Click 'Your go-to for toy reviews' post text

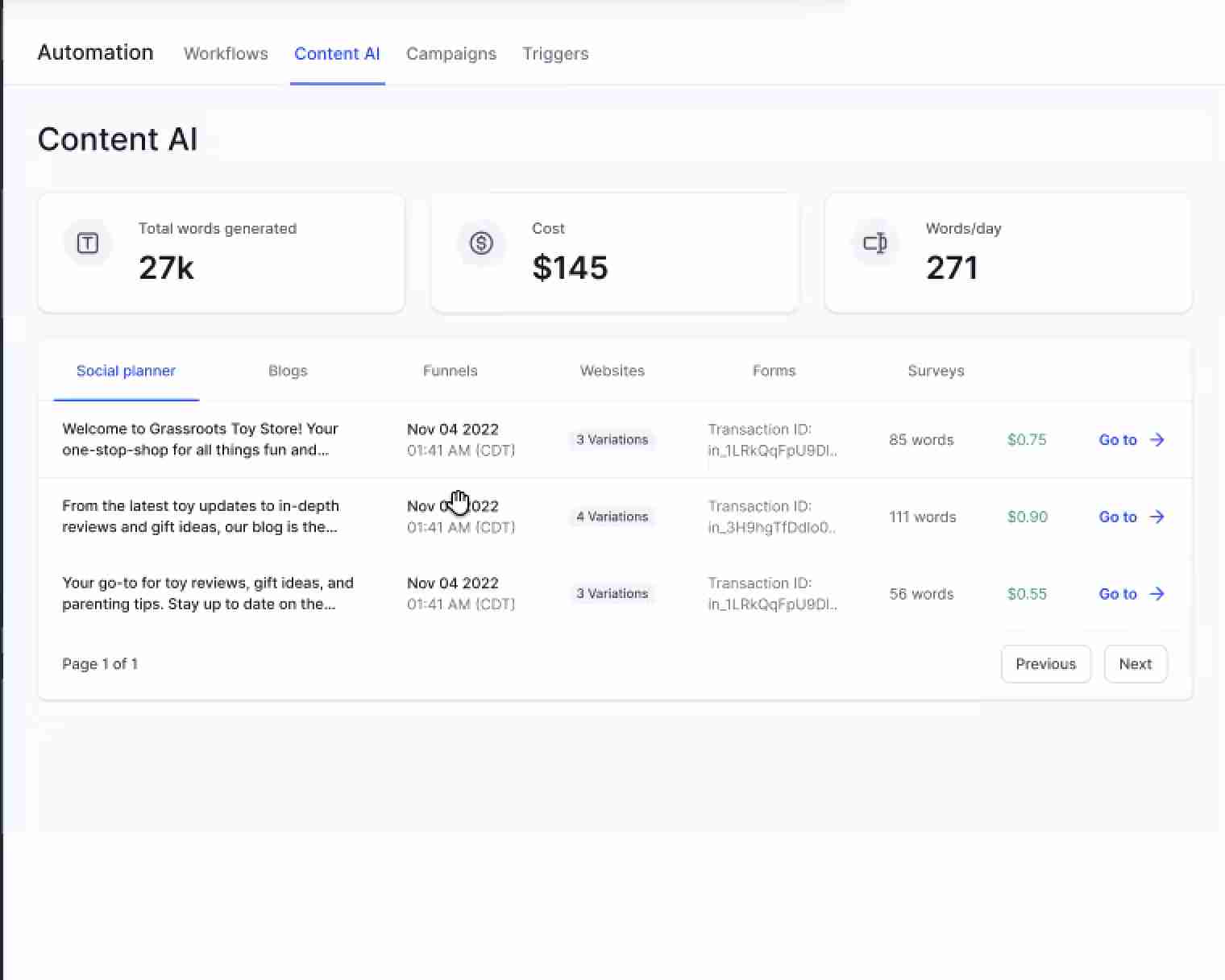(x=208, y=593)
